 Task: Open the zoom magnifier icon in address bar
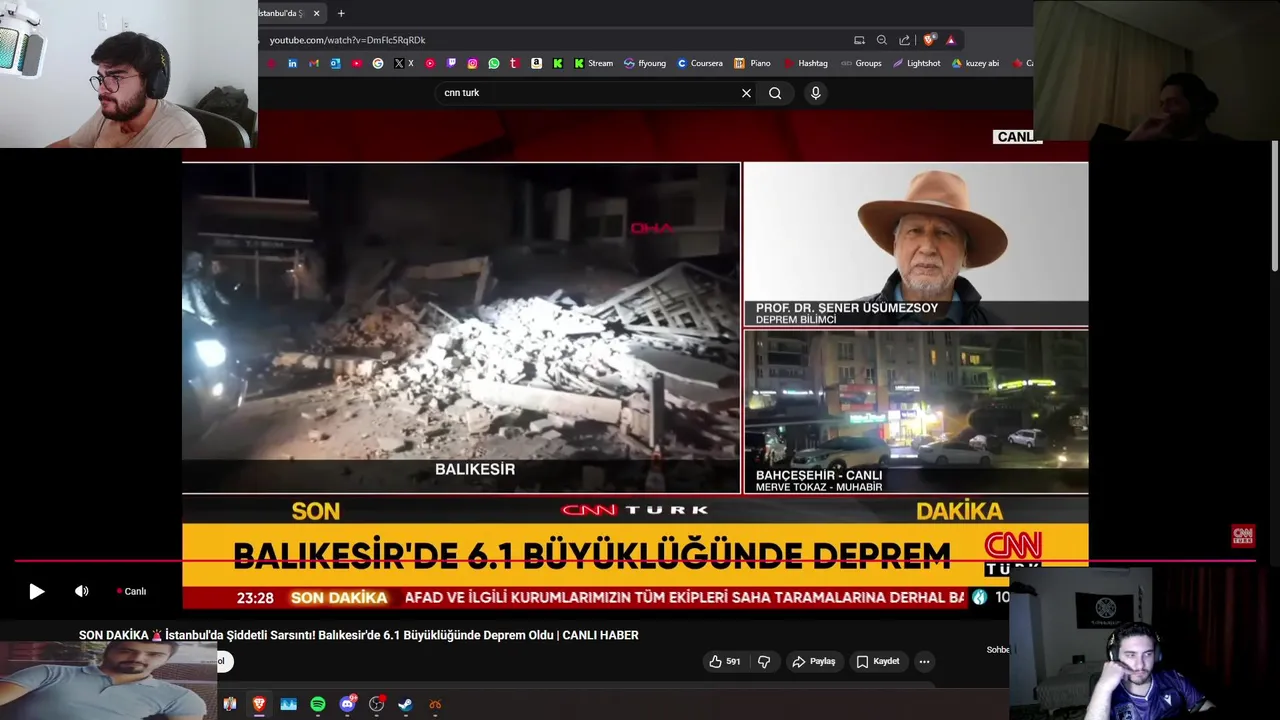point(881,40)
